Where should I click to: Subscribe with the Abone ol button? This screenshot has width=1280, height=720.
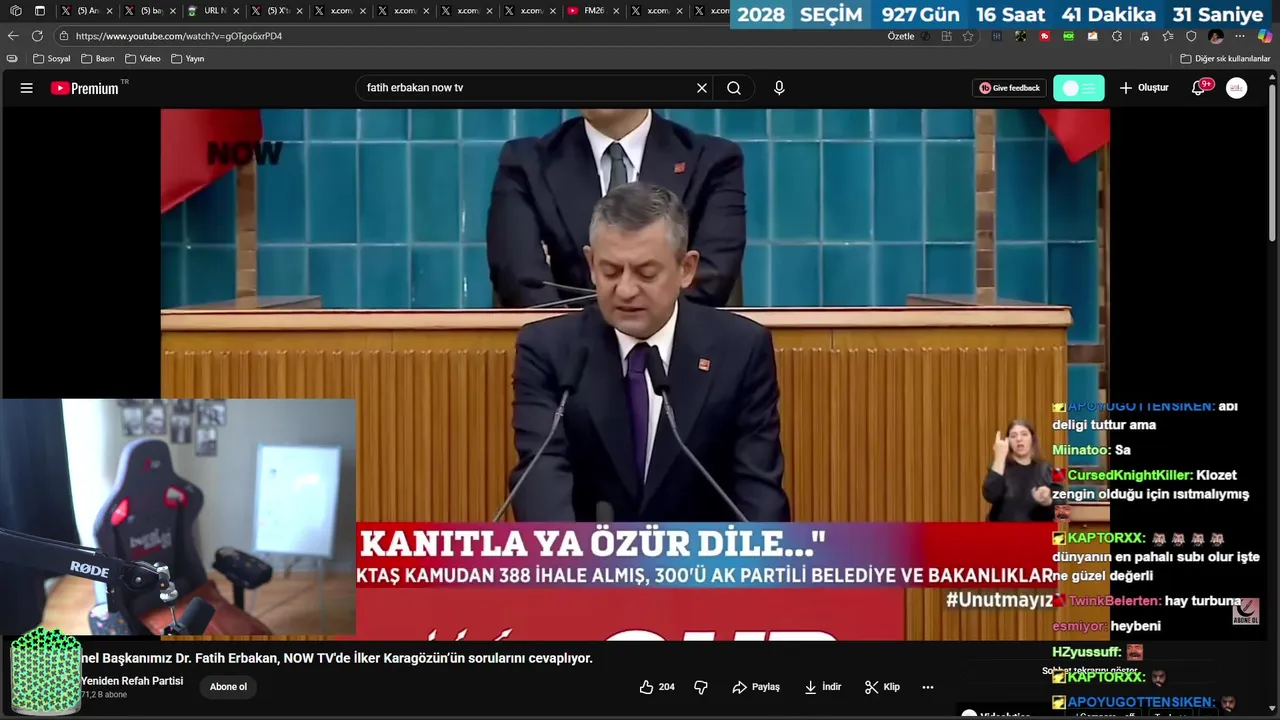point(228,687)
